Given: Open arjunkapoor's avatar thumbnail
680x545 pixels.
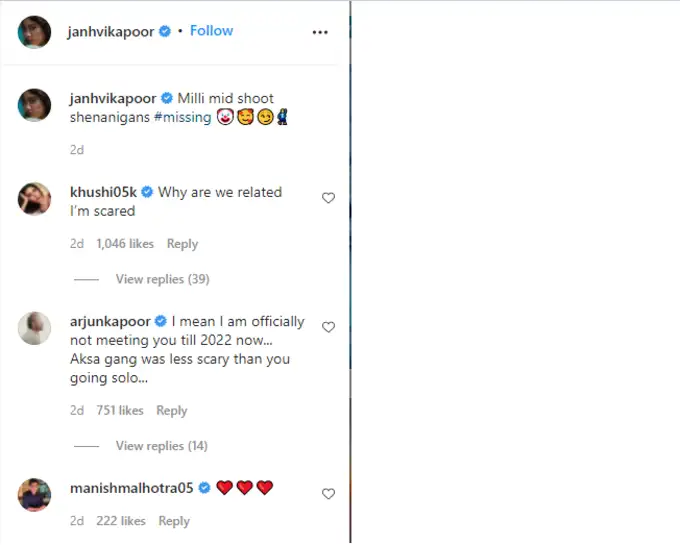Looking at the screenshot, I should tap(34, 328).
